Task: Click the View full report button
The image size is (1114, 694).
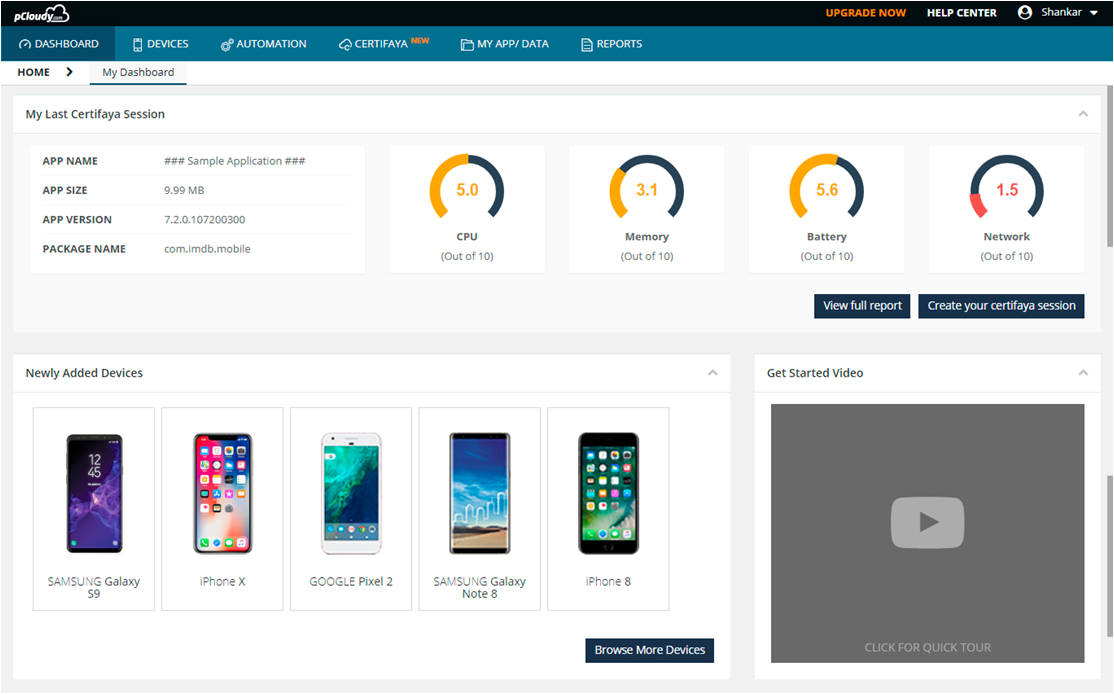Action: (862, 306)
